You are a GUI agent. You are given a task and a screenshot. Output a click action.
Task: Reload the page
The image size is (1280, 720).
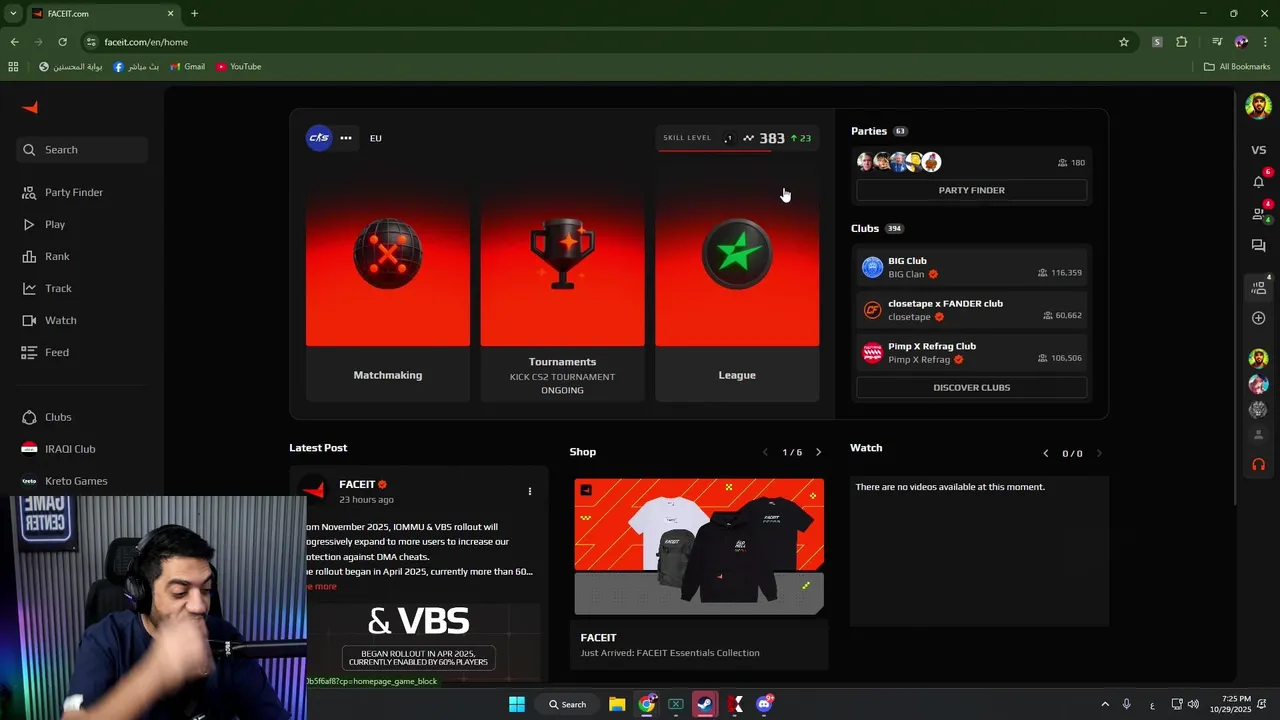(62, 42)
